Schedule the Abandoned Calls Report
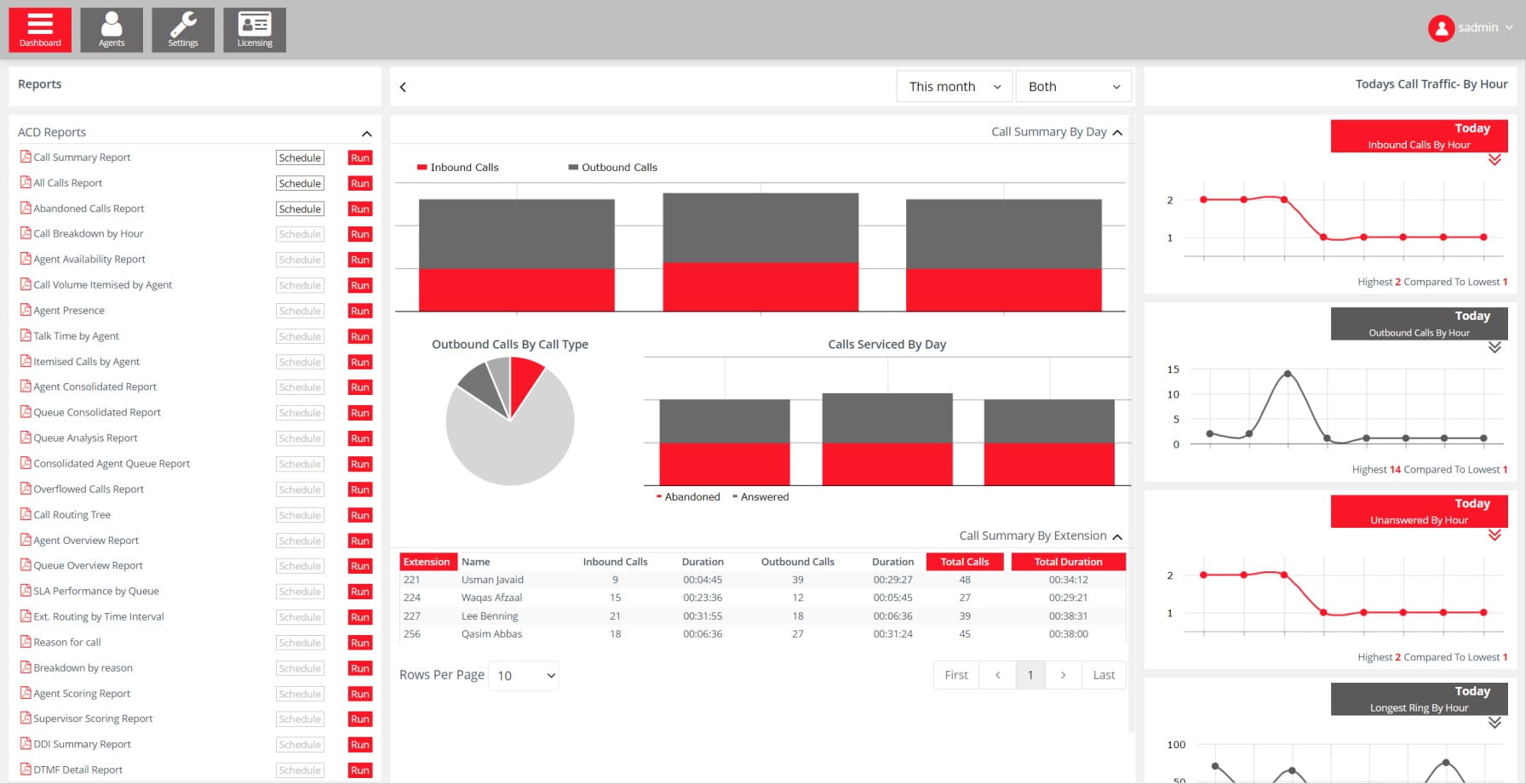 (299, 209)
